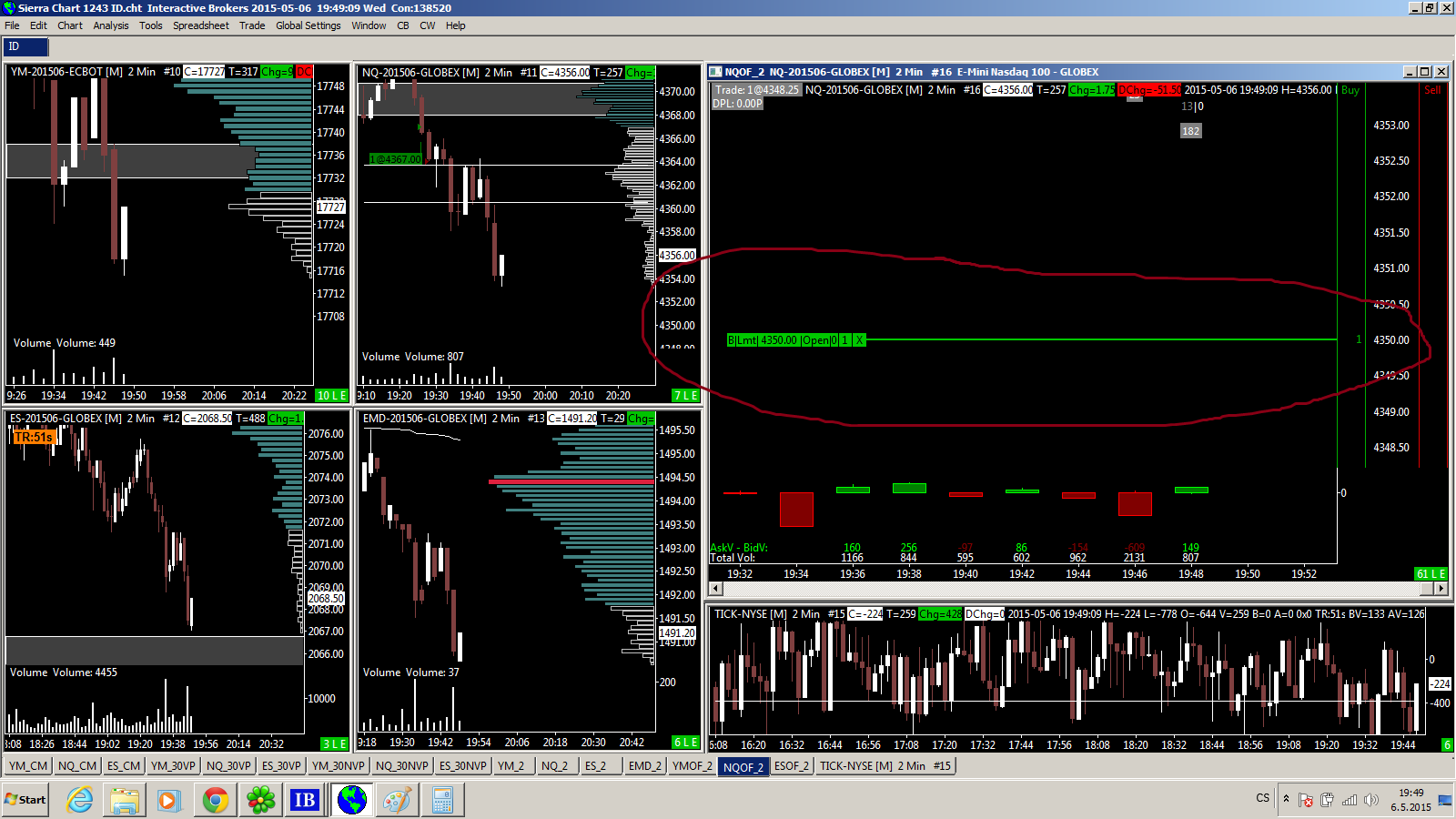The height and width of the screenshot is (819, 1456).
Task: Switch to the ESOF_2 chart tab
Action: point(792,766)
